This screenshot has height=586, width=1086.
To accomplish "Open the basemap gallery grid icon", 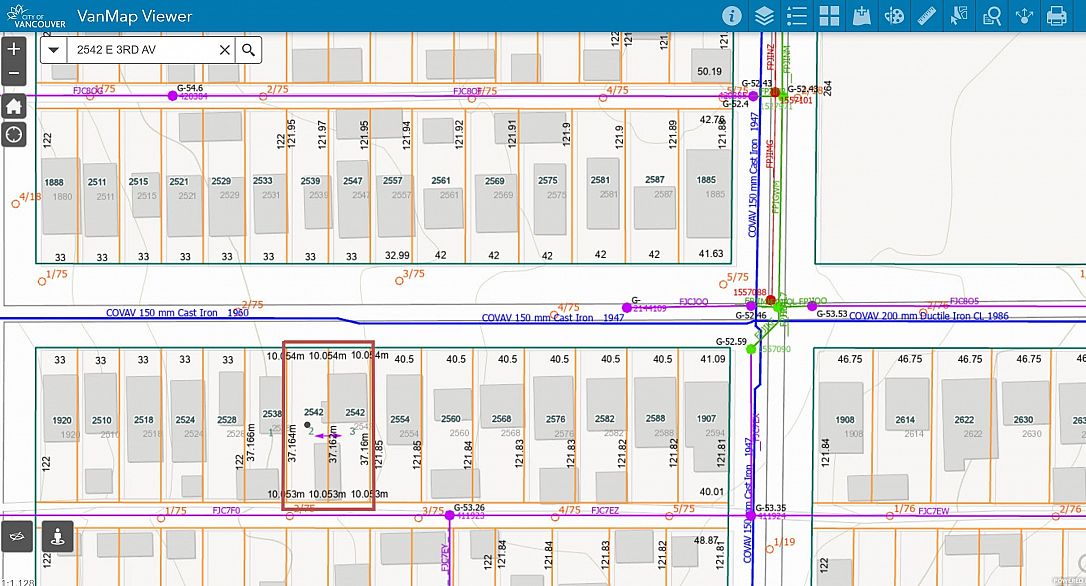I will [829, 16].
